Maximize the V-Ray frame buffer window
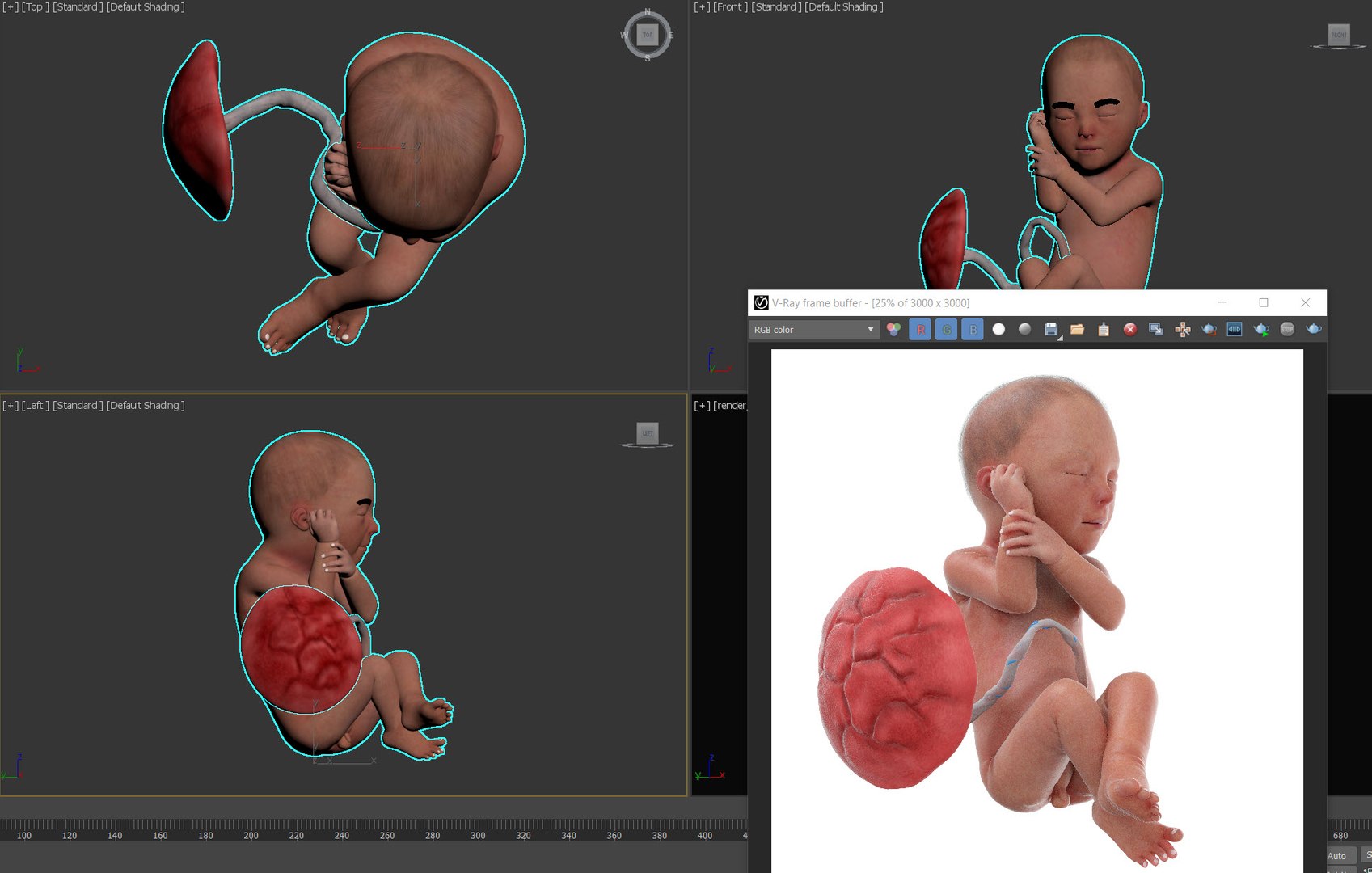 [1264, 303]
